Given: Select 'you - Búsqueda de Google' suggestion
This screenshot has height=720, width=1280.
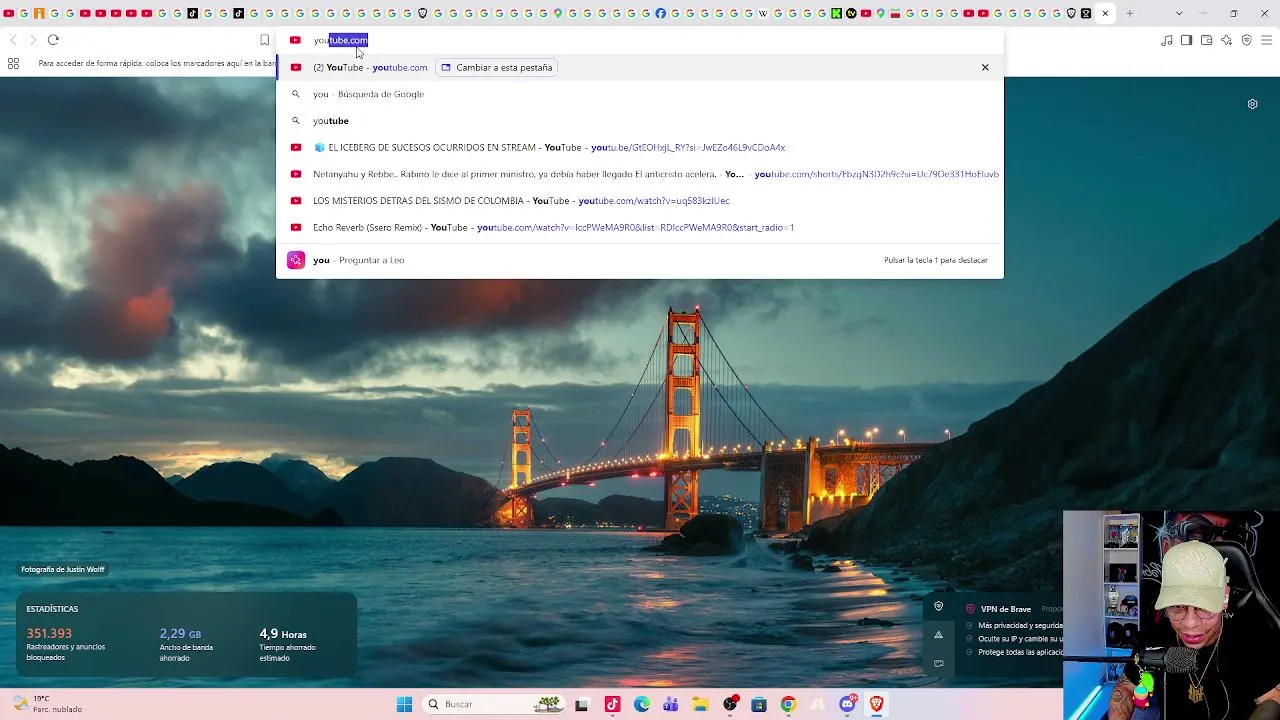Looking at the screenshot, I should pyautogui.click(x=640, y=94).
